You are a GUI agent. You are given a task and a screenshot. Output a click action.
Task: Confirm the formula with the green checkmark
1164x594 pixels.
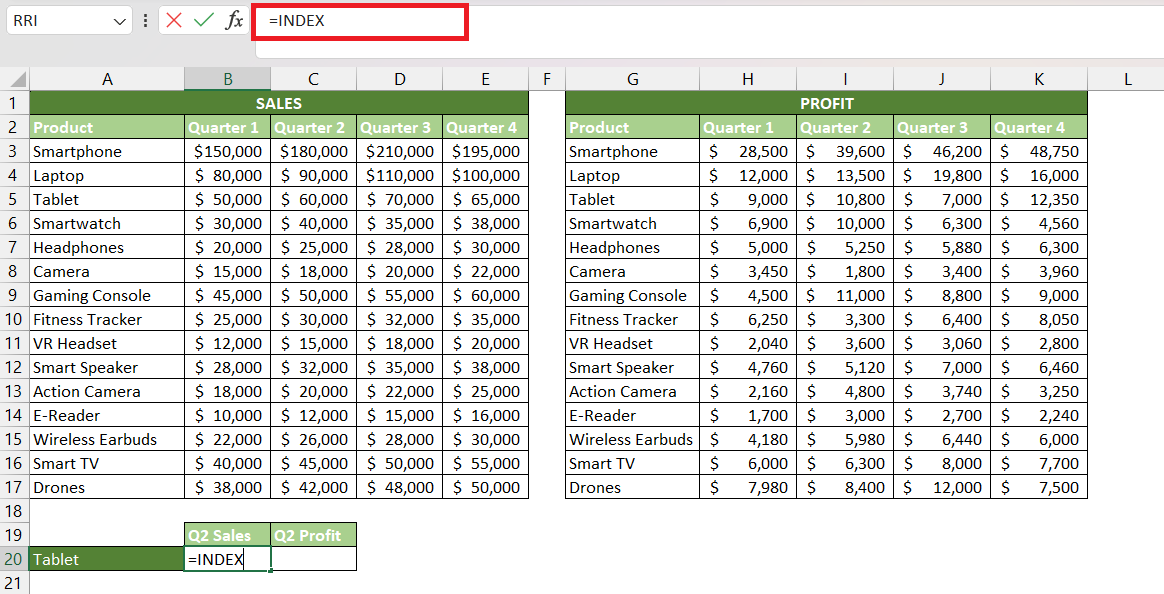click(x=203, y=20)
